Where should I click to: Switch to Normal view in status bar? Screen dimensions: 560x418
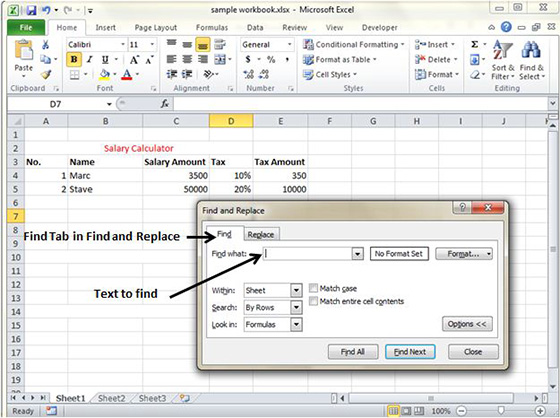point(393,411)
